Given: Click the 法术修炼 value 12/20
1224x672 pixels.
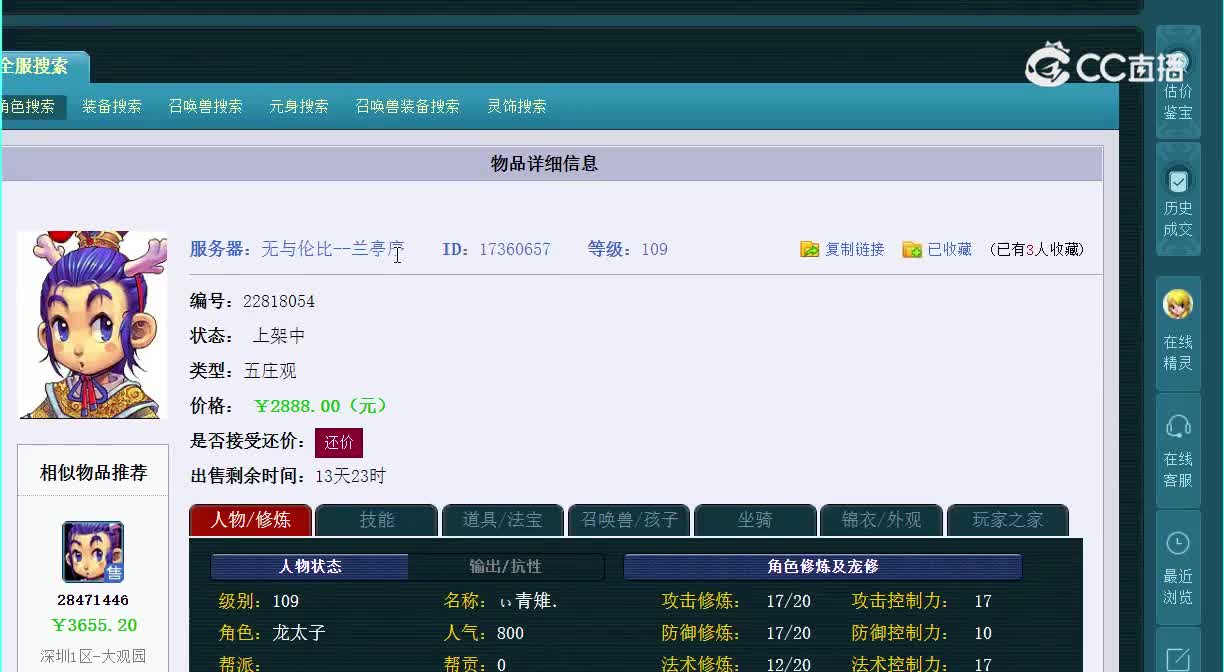Looking at the screenshot, I should tap(789, 665).
